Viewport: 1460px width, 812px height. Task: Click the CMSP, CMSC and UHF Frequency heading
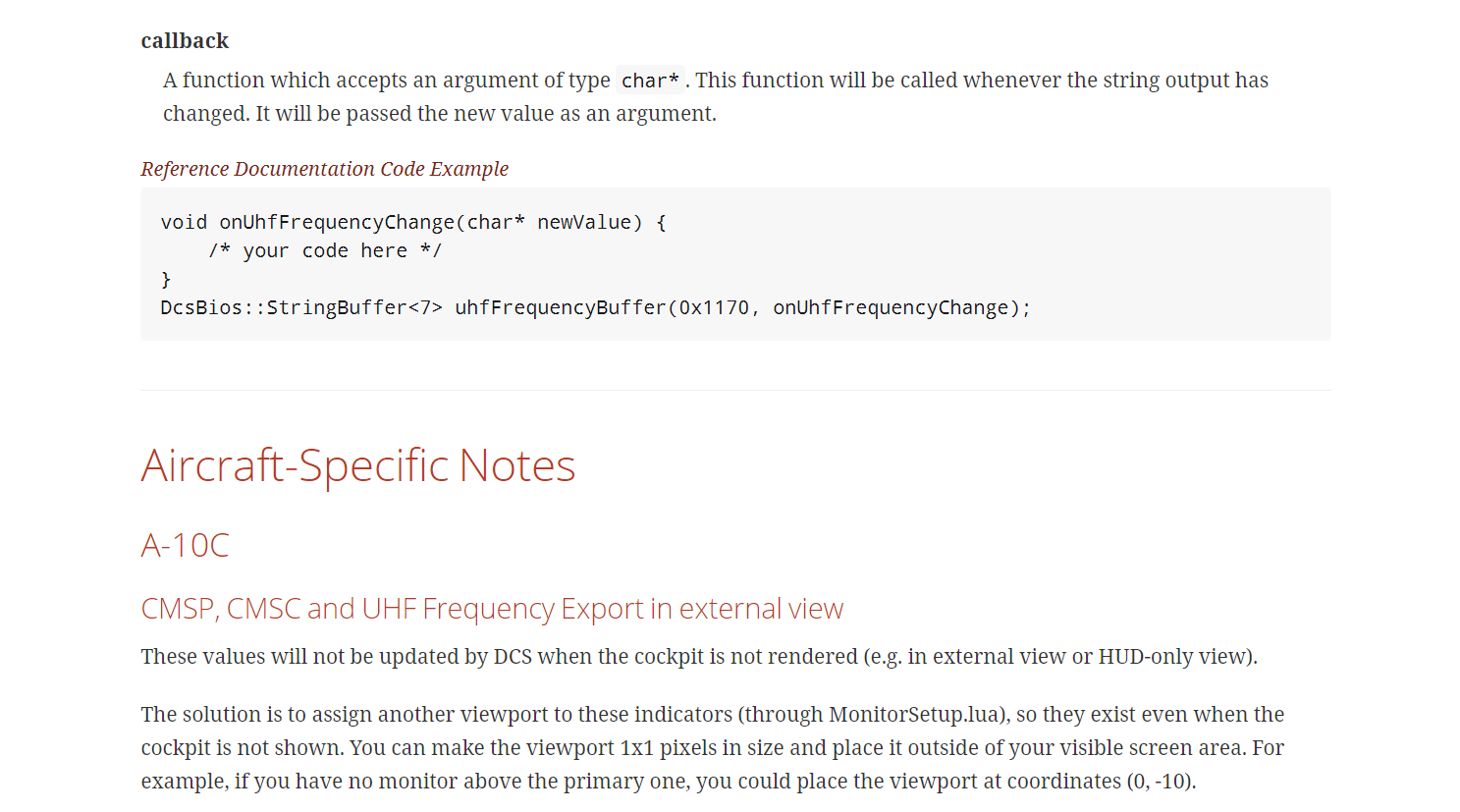coord(492,609)
